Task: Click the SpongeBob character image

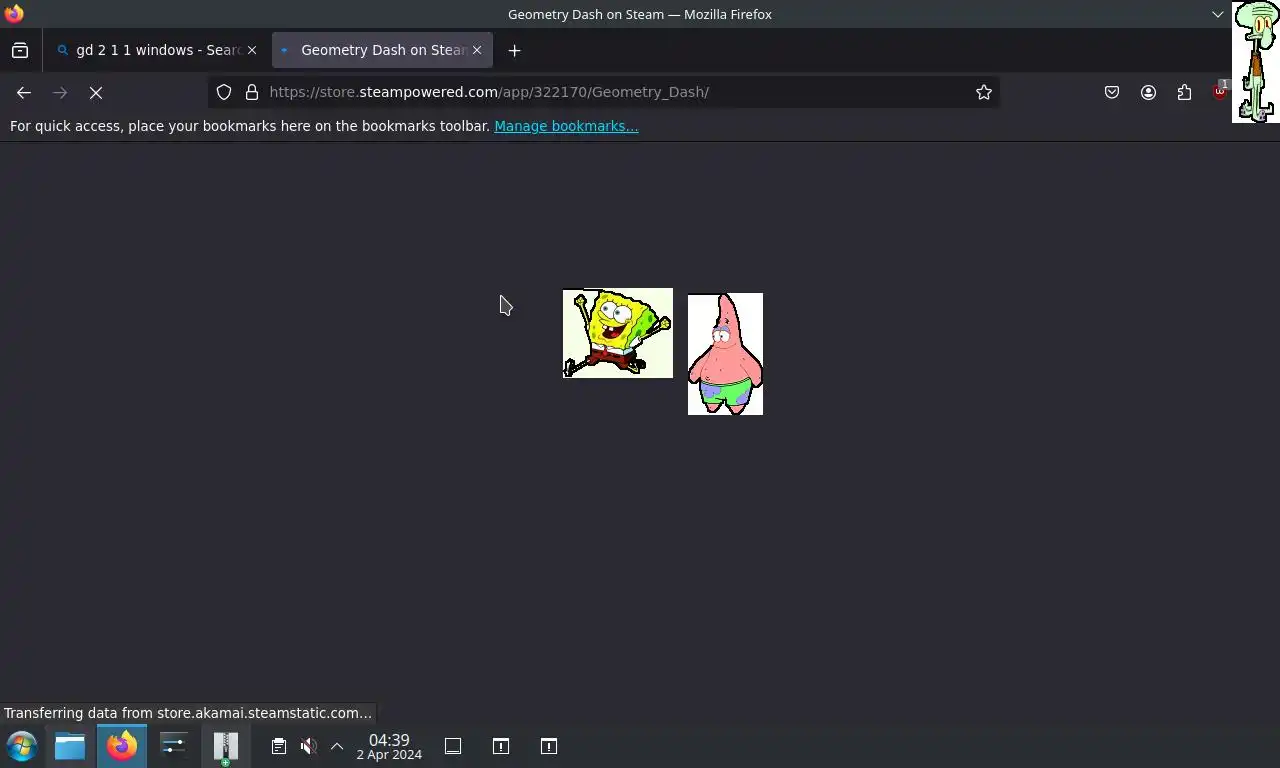Action: pyautogui.click(x=618, y=333)
